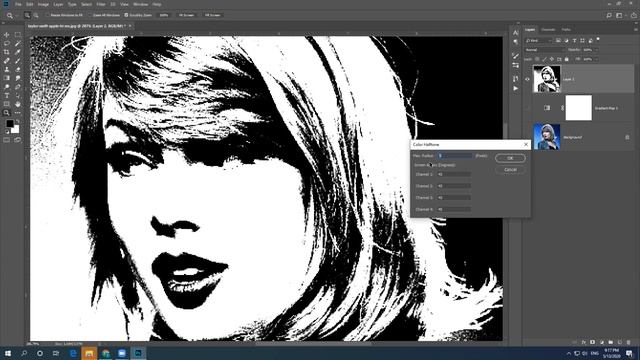640x360 pixels.
Task: Toggle visibility of the Gradient Map layer
Action: click(527, 108)
